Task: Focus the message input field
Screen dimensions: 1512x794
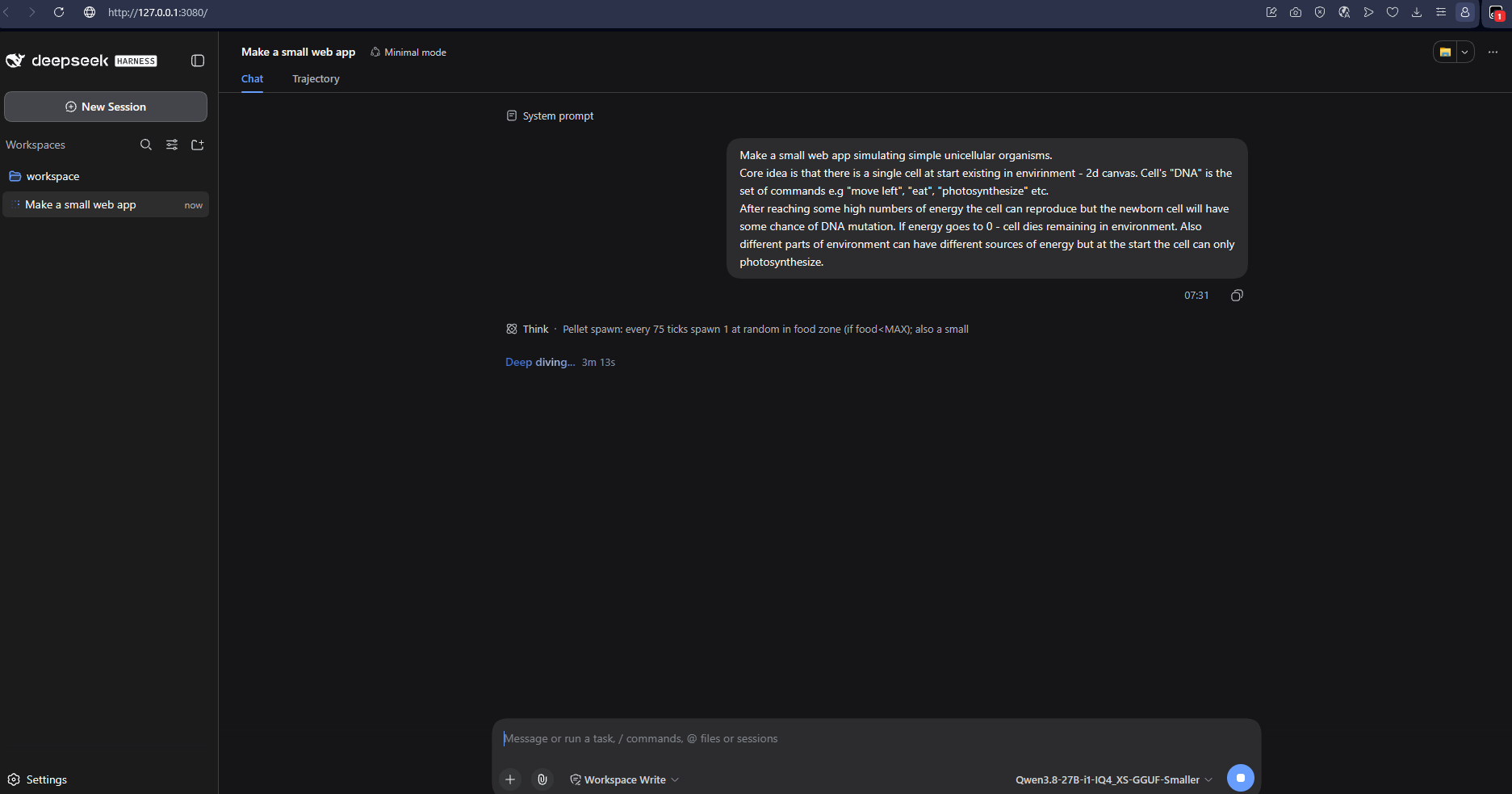Action: (x=876, y=738)
